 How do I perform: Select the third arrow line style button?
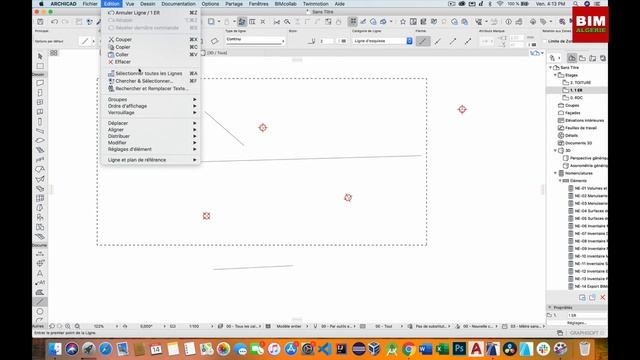(x=453, y=41)
